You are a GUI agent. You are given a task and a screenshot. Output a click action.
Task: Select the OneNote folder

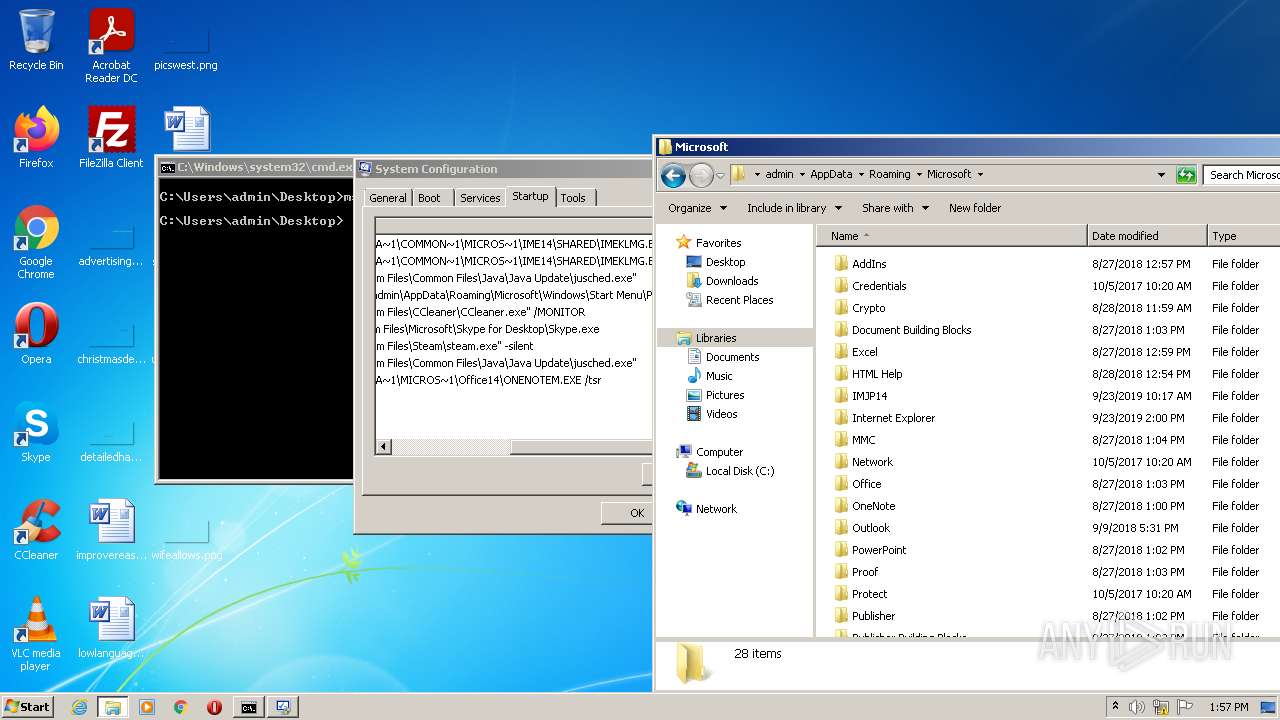pos(873,506)
